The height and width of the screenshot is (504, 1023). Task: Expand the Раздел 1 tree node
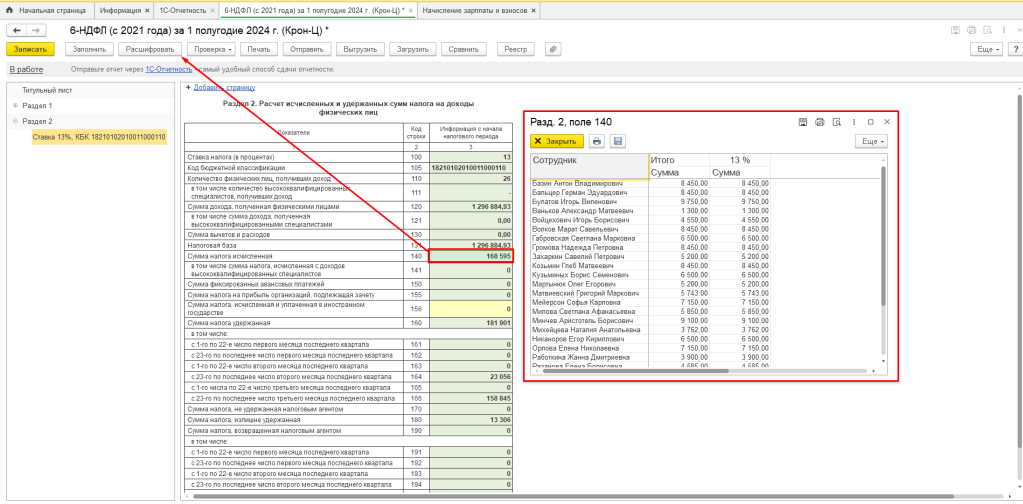(15, 105)
